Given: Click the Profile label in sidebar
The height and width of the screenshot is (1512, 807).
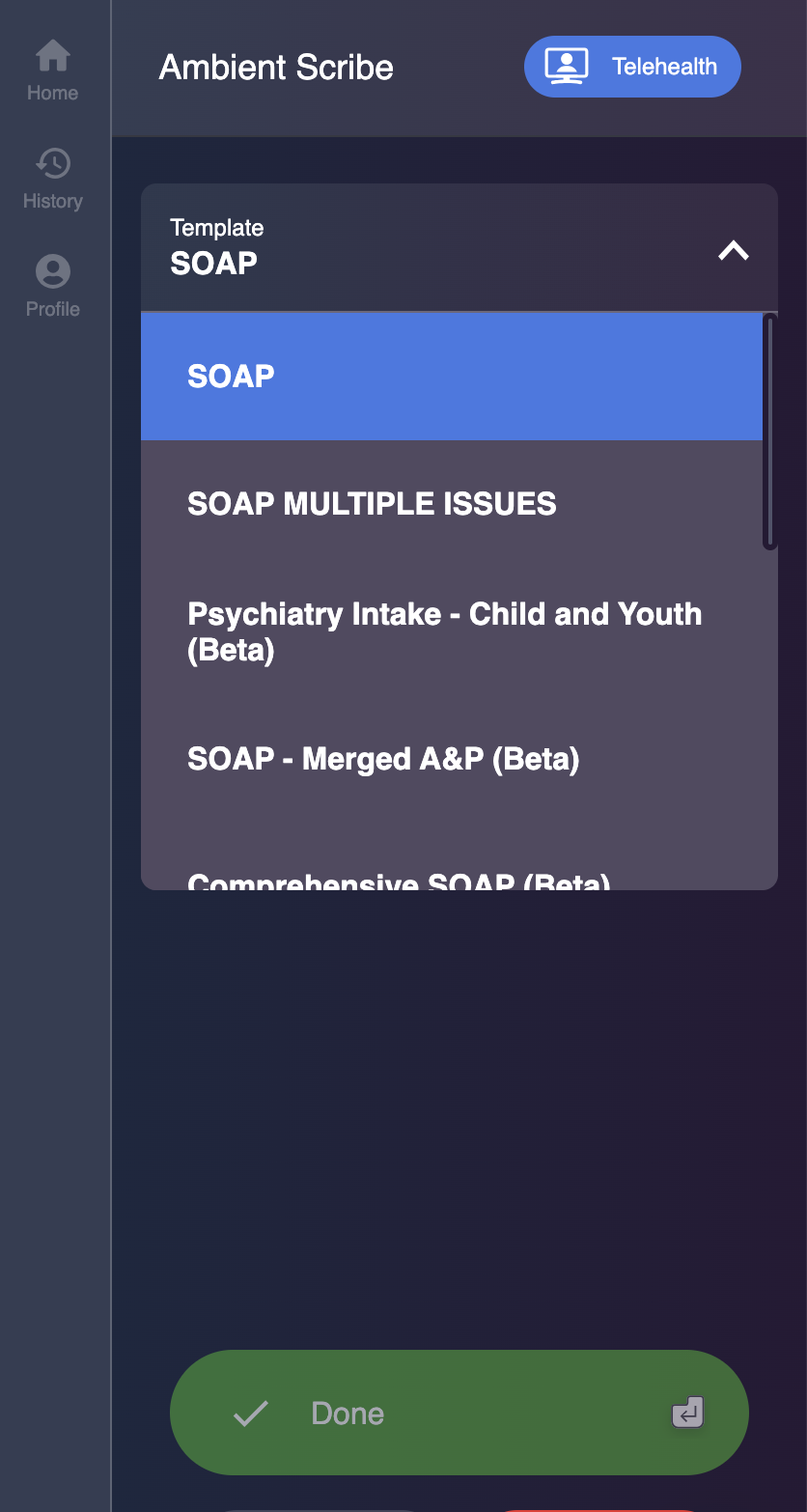Looking at the screenshot, I should [x=53, y=310].
